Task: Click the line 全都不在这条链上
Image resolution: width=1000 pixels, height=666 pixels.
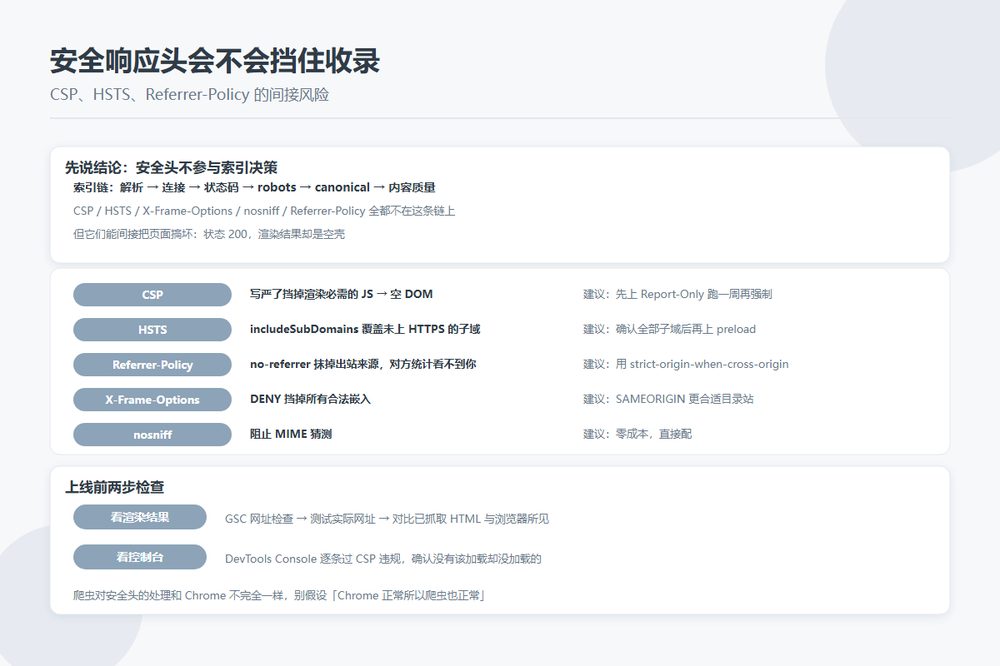Action: [x=264, y=211]
